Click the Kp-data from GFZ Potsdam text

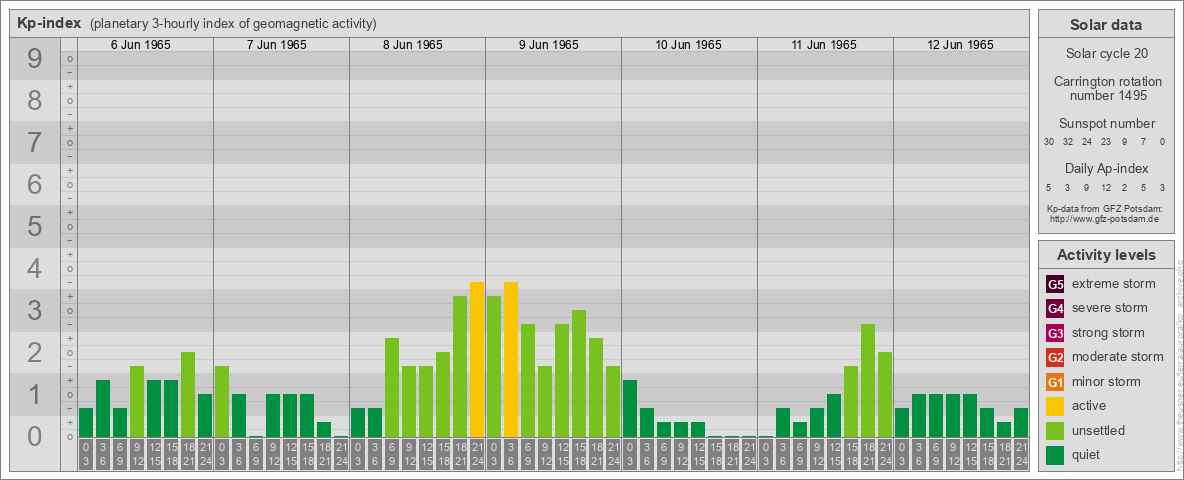pos(1105,208)
